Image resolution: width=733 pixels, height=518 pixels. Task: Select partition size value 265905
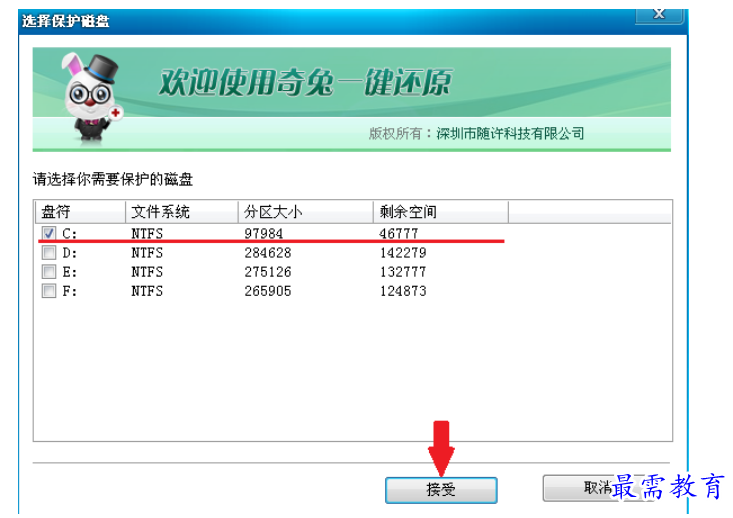click(268, 291)
